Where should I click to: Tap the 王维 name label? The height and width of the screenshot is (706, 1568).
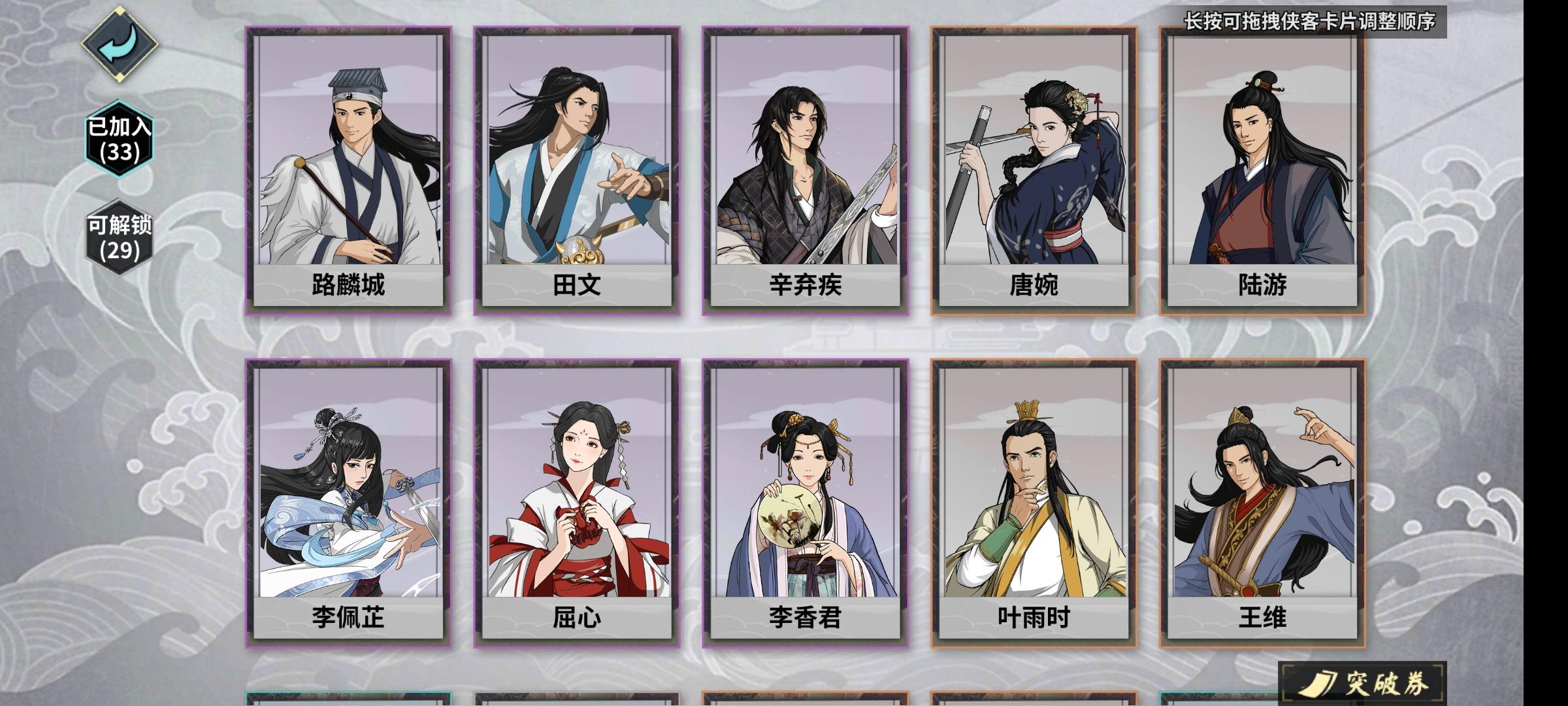point(1262,618)
